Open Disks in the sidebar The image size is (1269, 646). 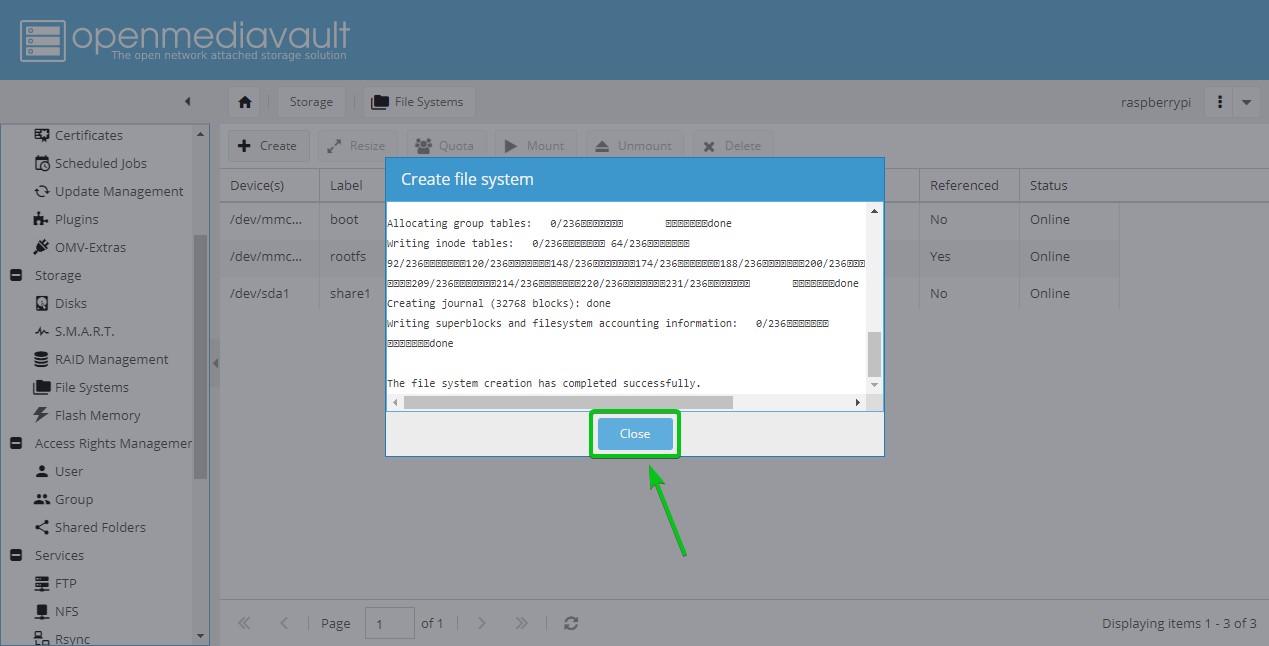pyautogui.click(x=71, y=303)
